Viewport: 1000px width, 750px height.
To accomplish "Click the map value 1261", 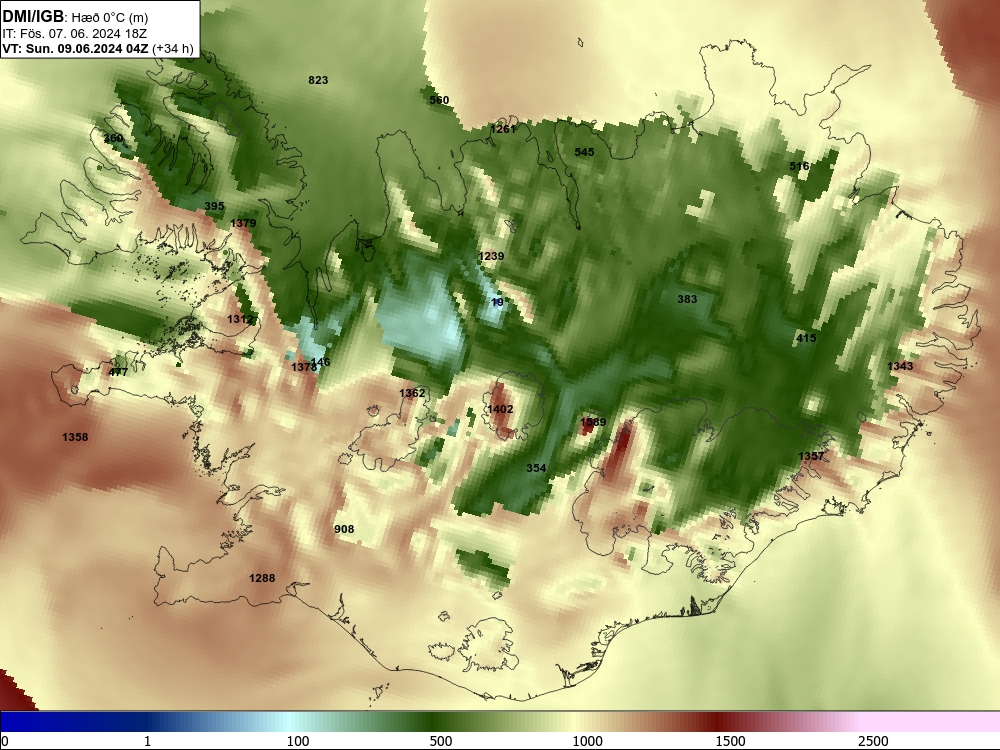I will click(503, 129).
